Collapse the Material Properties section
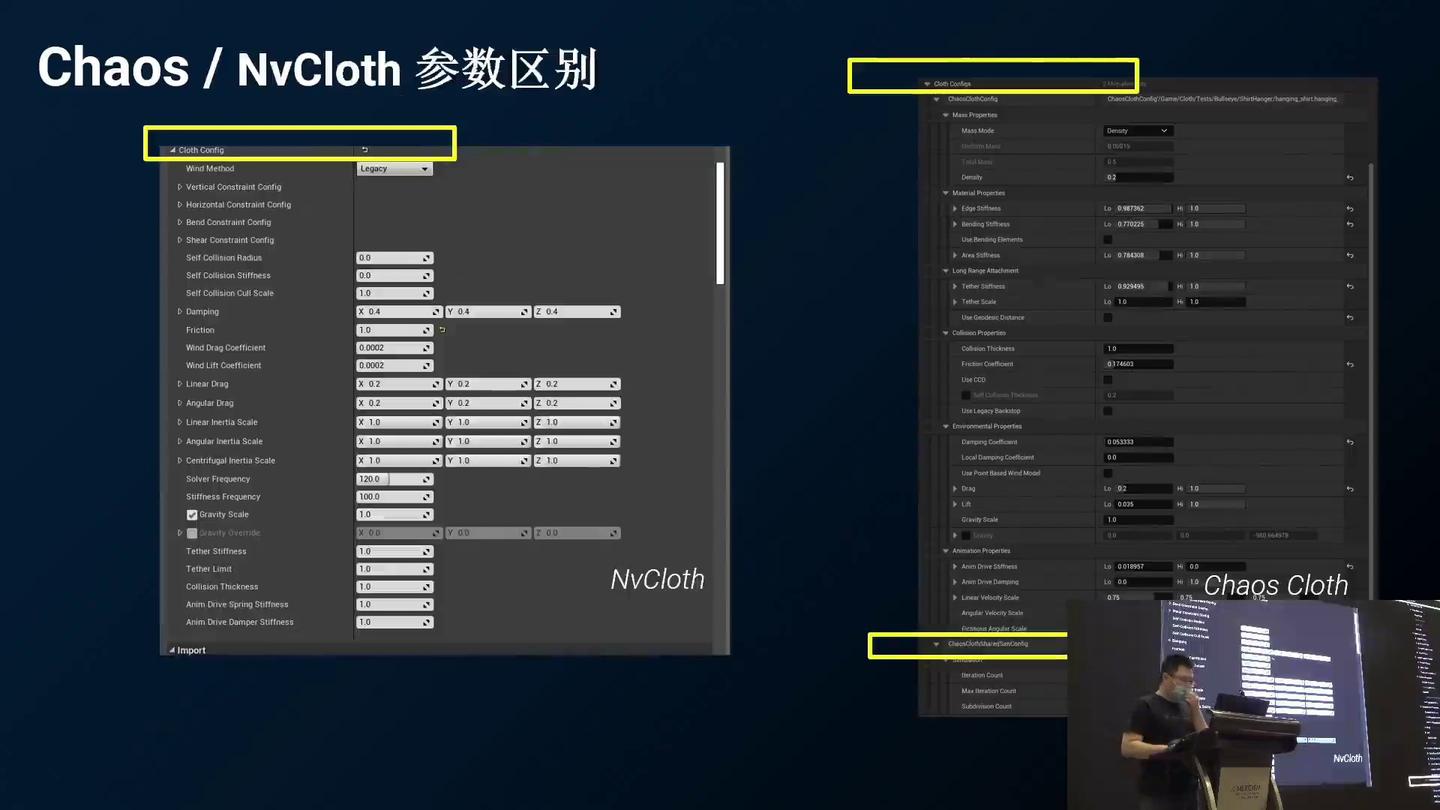1440x810 pixels. click(946, 193)
